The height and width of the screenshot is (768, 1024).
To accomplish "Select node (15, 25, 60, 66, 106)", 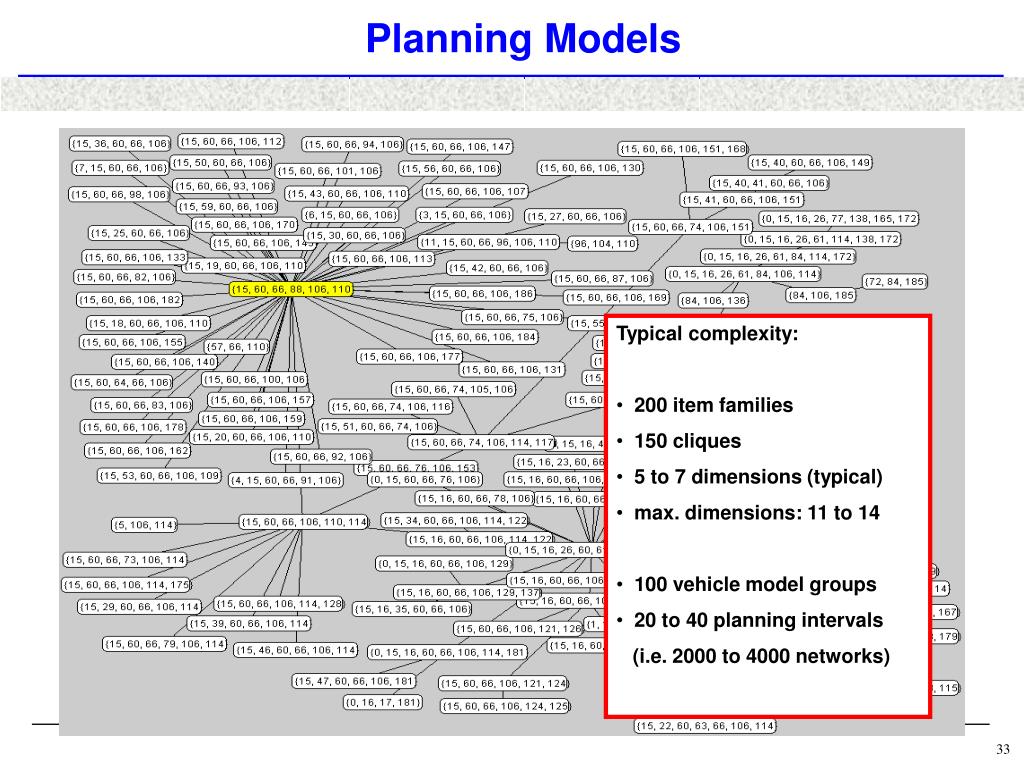I will pyautogui.click(x=139, y=233).
